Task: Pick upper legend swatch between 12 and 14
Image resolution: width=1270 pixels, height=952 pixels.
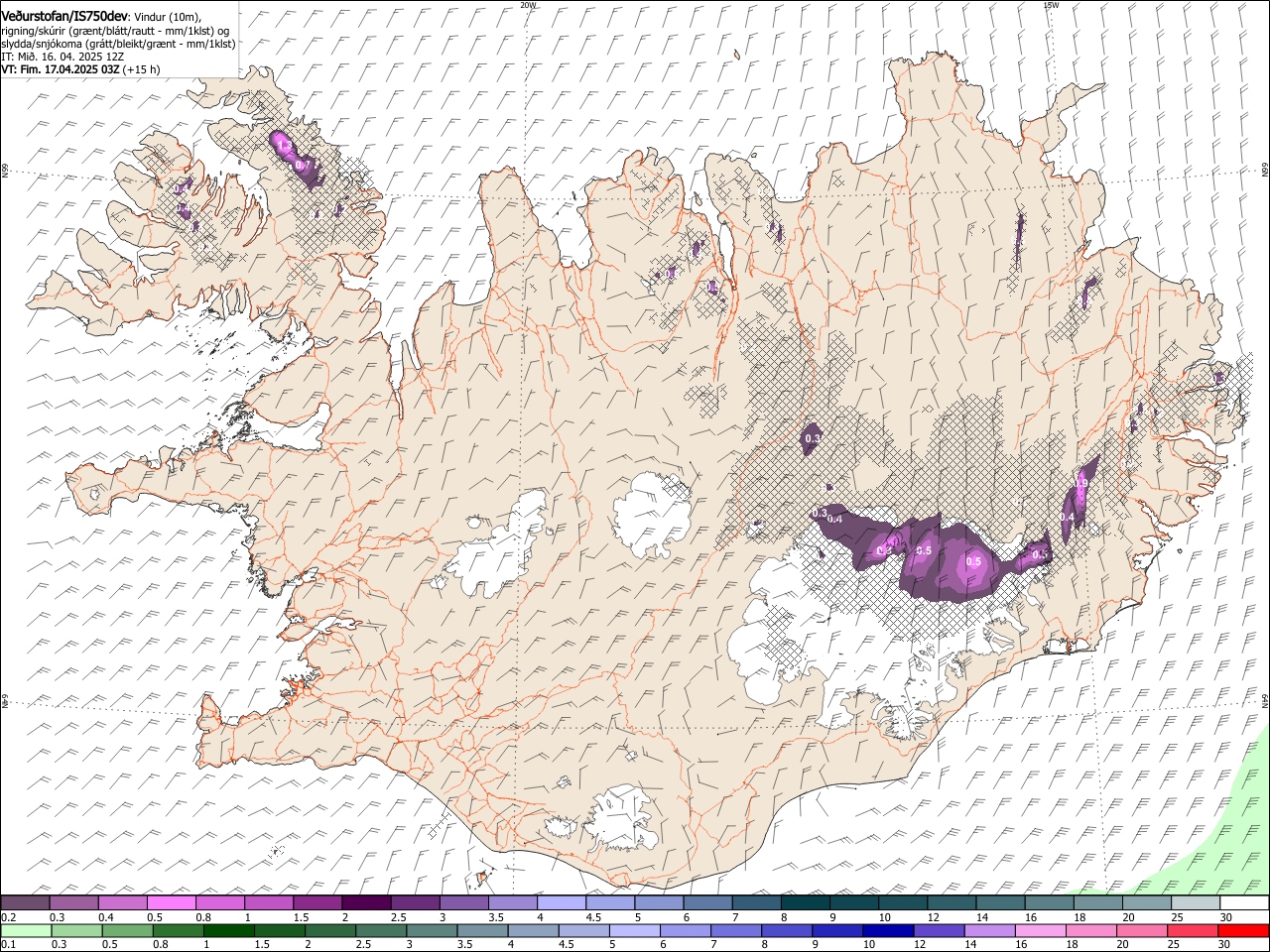Action: coord(951,903)
